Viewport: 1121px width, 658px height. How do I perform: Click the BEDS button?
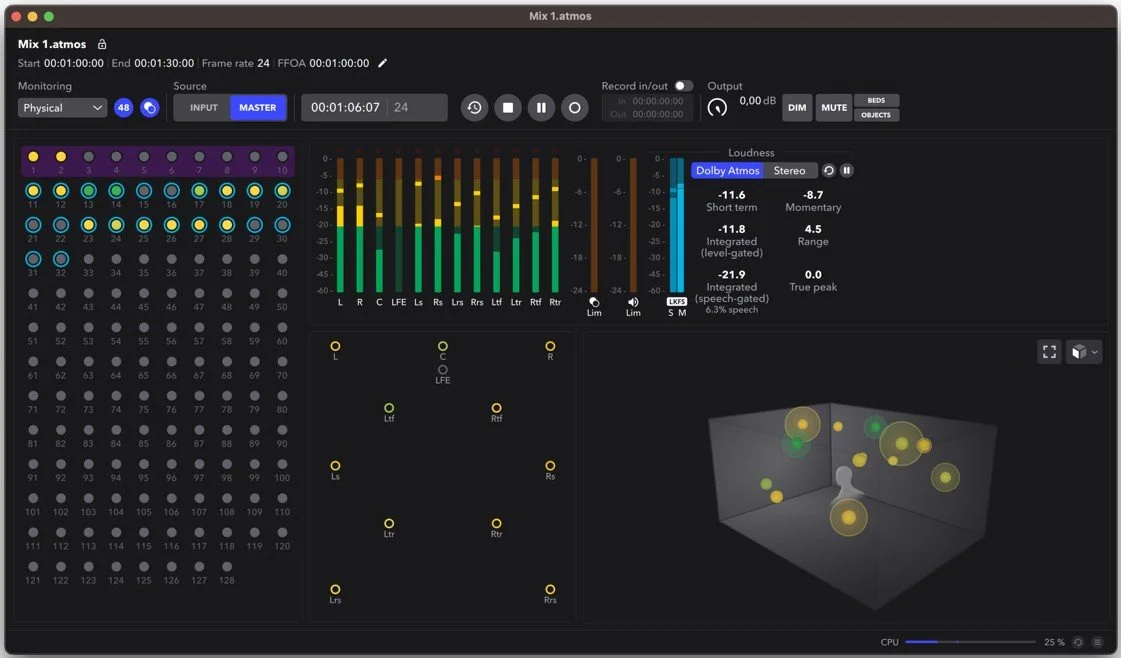(876, 101)
